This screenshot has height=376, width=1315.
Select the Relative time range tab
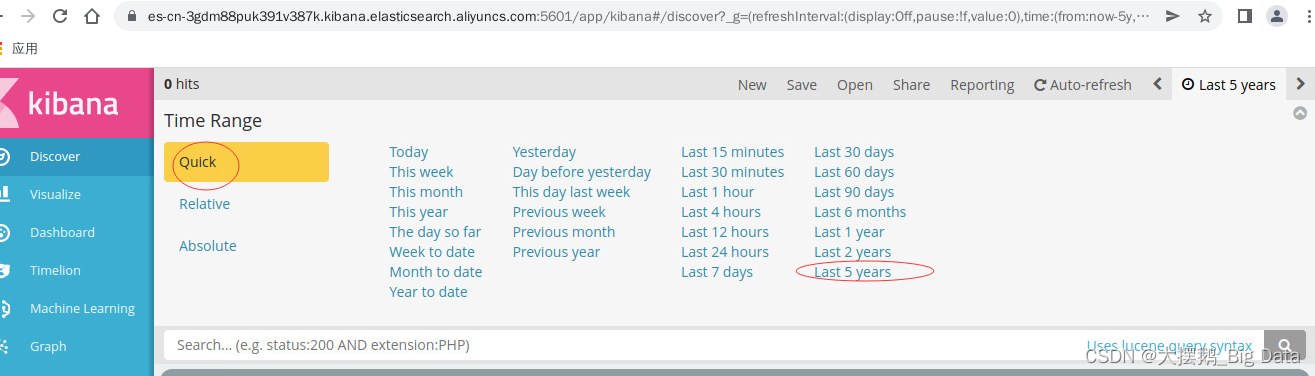pos(204,204)
